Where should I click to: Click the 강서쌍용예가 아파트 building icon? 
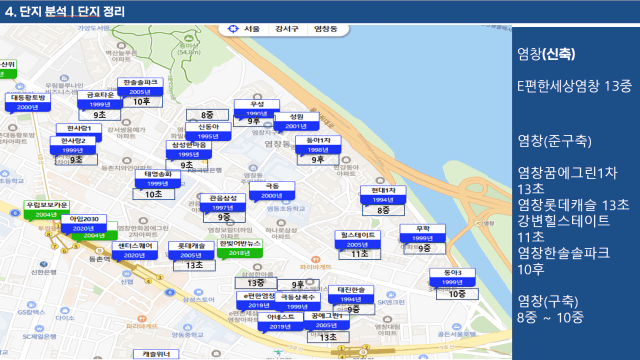click(x=126, y=122)
